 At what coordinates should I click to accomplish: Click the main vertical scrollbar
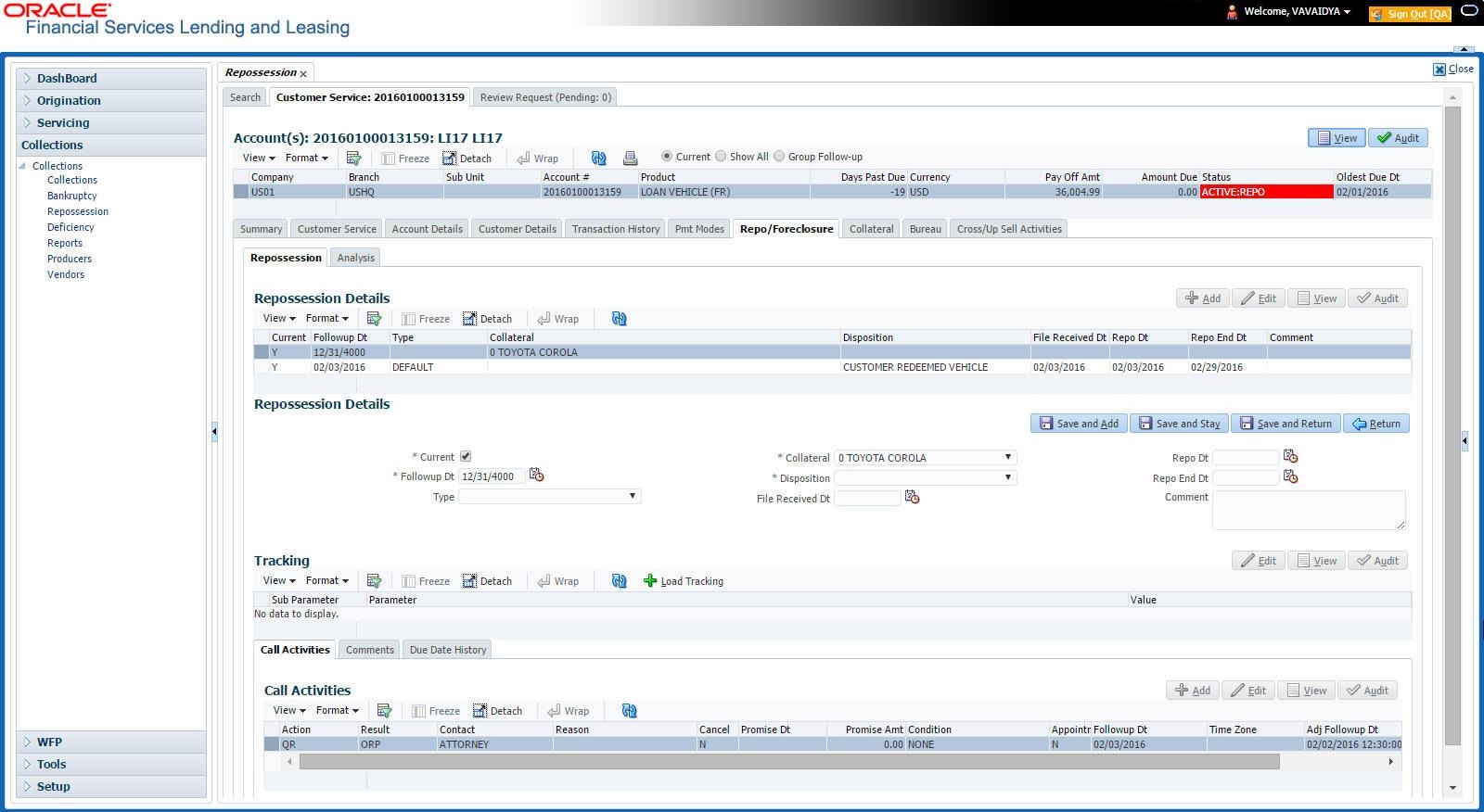[x=1452, y=425]
